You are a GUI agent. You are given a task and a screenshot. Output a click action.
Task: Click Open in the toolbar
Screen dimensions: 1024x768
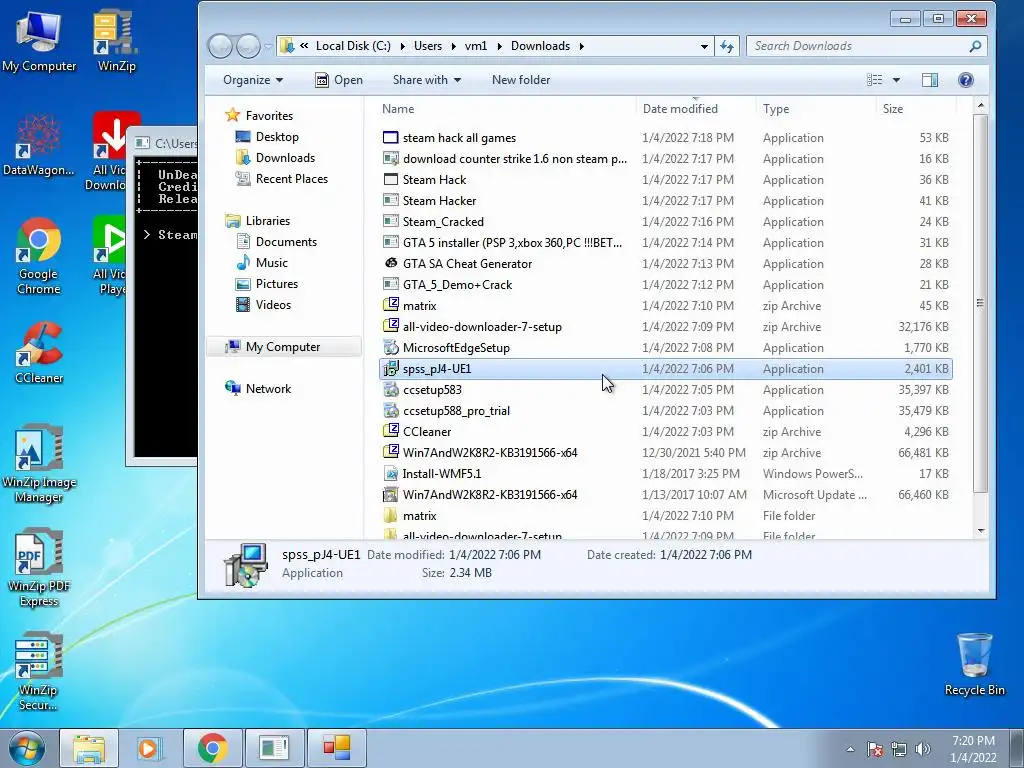339,80
